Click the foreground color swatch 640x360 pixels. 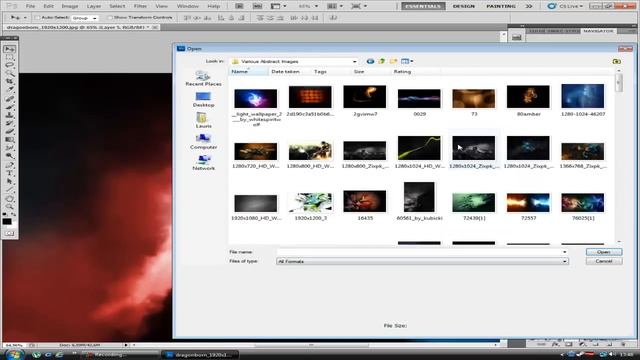pos(7,222)
